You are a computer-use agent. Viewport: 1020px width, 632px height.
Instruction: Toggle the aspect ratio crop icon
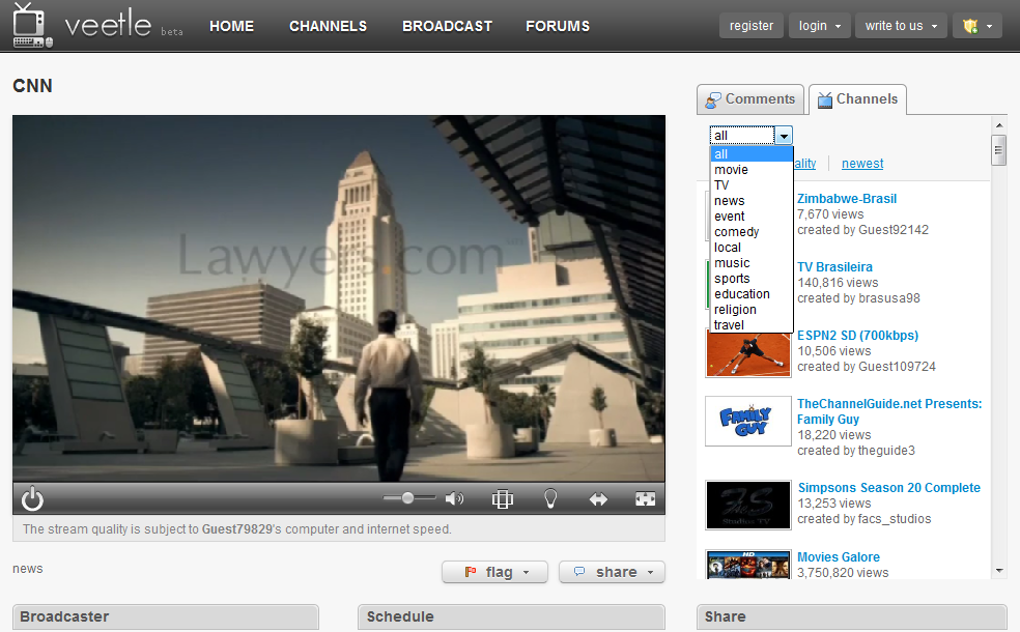click(502, 499)
